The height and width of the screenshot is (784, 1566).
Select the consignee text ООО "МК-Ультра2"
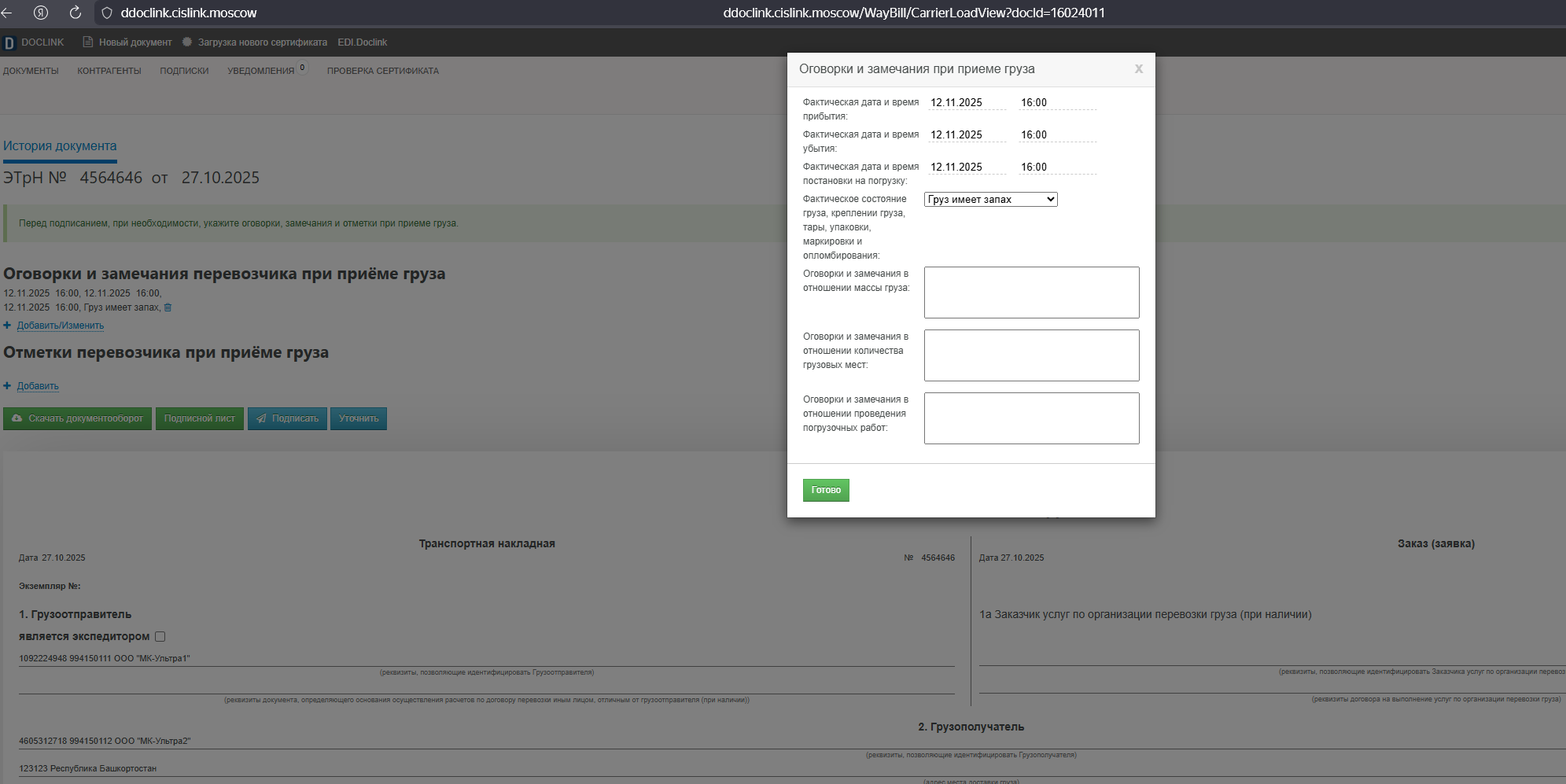click(152, 742)
